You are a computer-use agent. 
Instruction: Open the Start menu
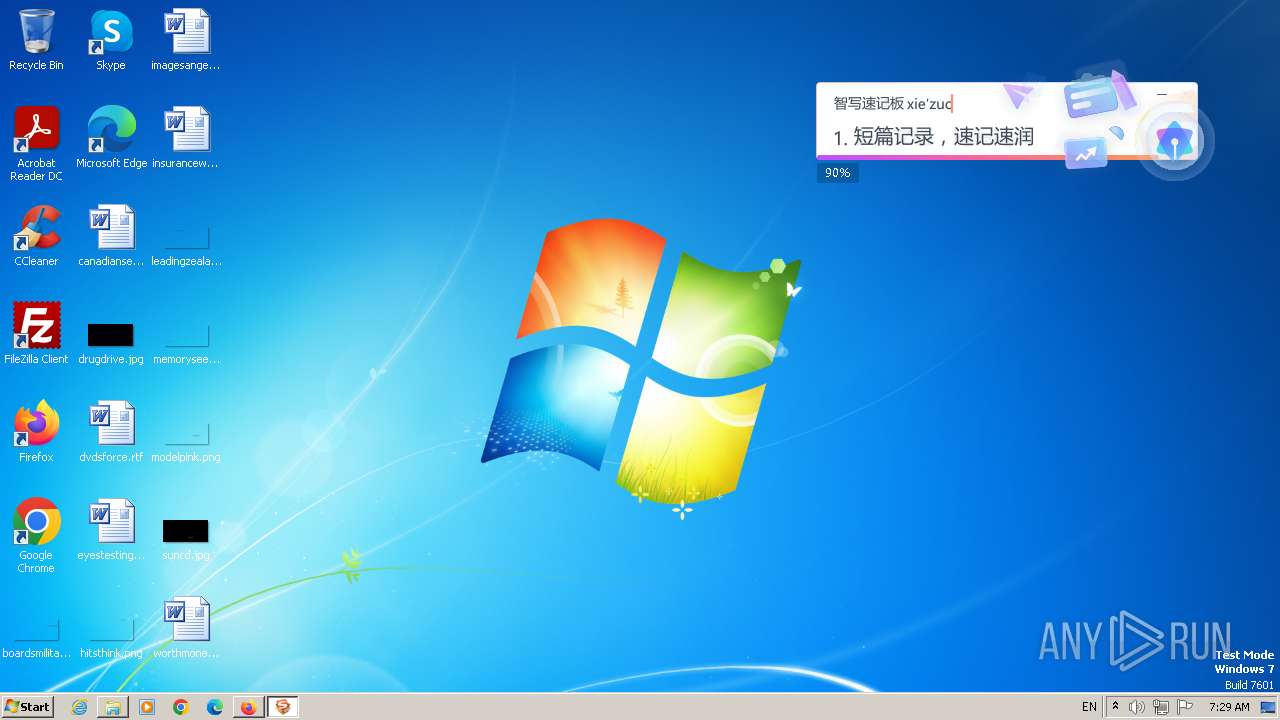[x=27, y=706]
